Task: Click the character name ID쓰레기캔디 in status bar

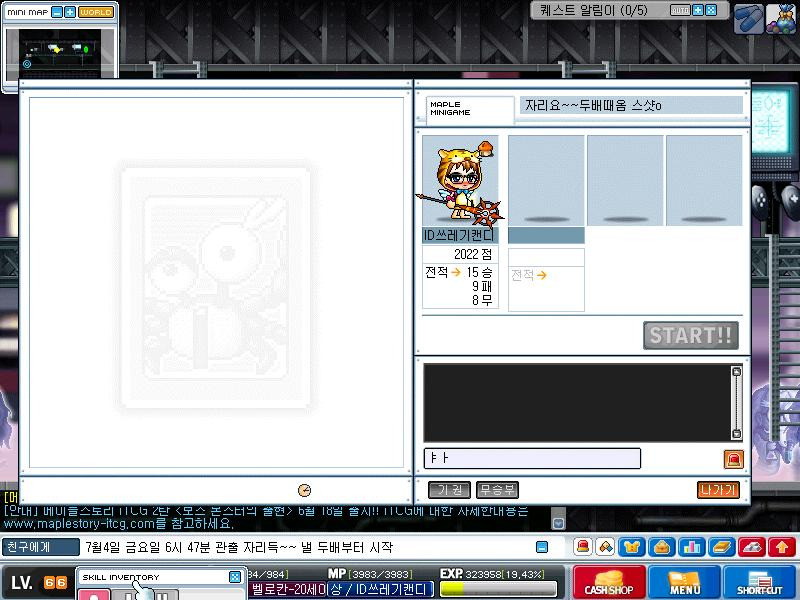Action: pos(390,589)
